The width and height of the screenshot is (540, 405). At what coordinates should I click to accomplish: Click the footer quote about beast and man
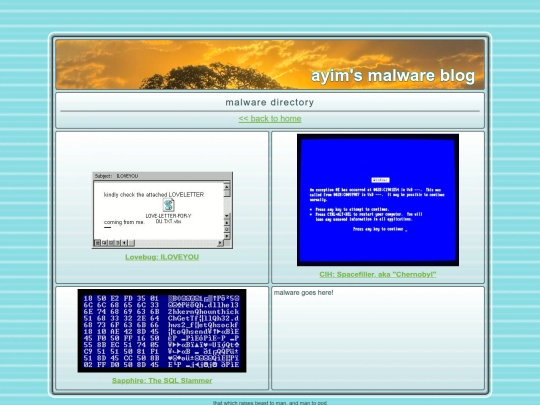pyautogui.click(x=270, y=403)
